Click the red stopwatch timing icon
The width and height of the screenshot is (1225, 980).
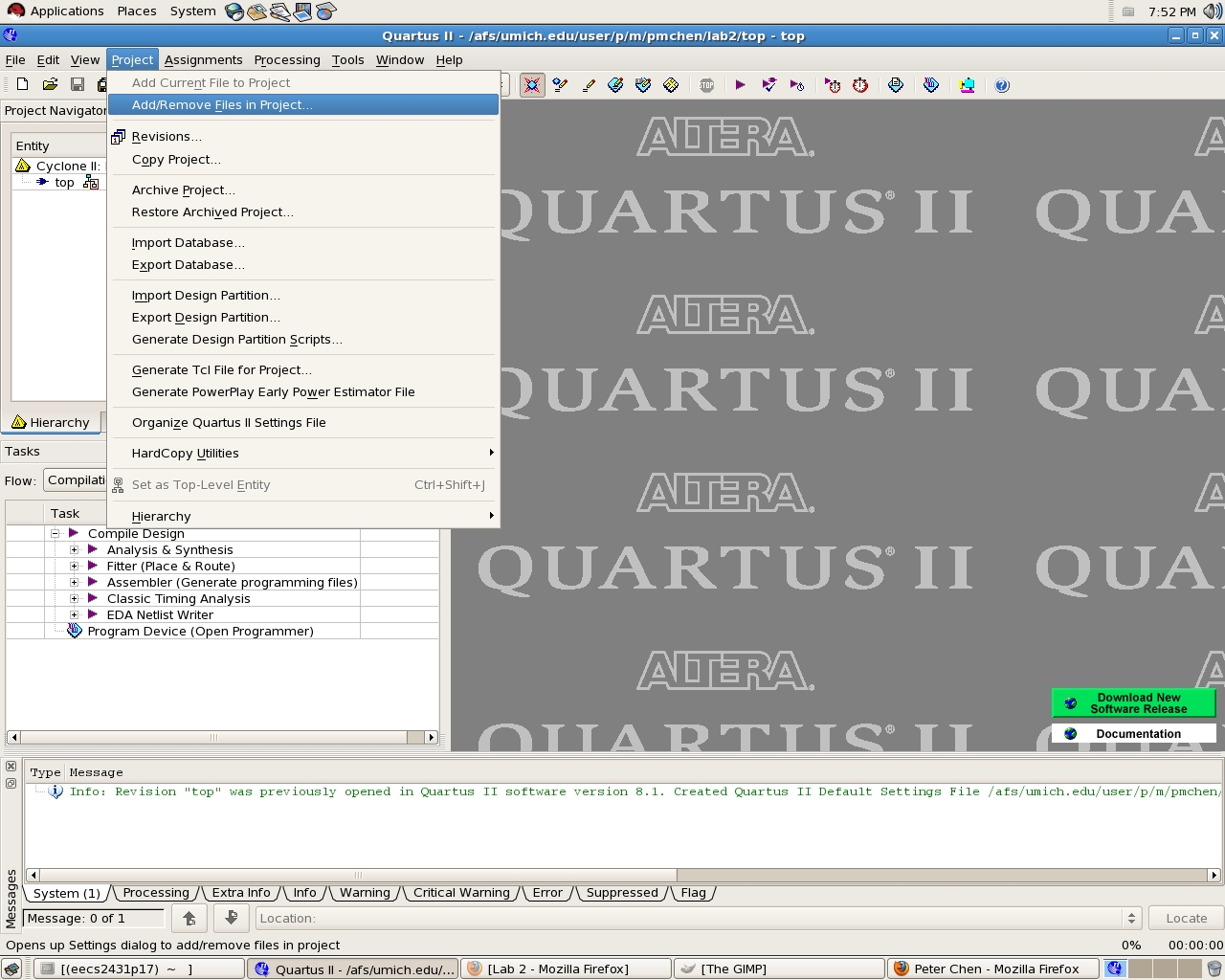click(x=860, y=85)
